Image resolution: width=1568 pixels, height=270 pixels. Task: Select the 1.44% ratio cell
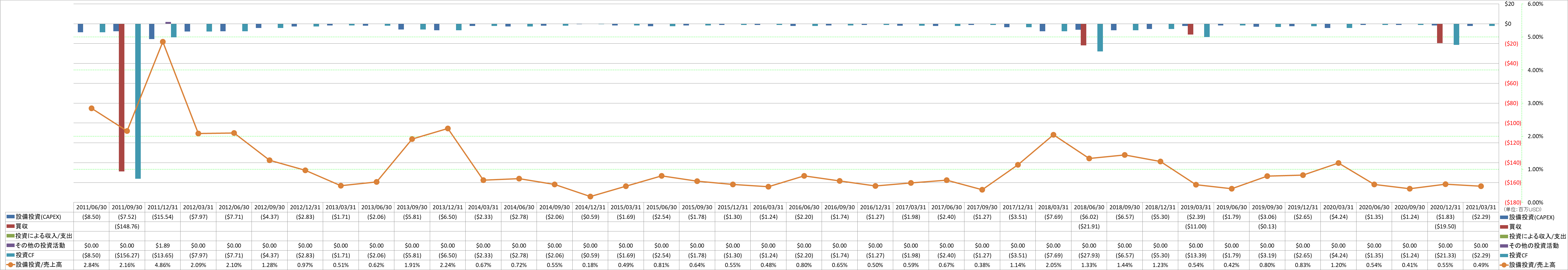[x=1124, y=265]
